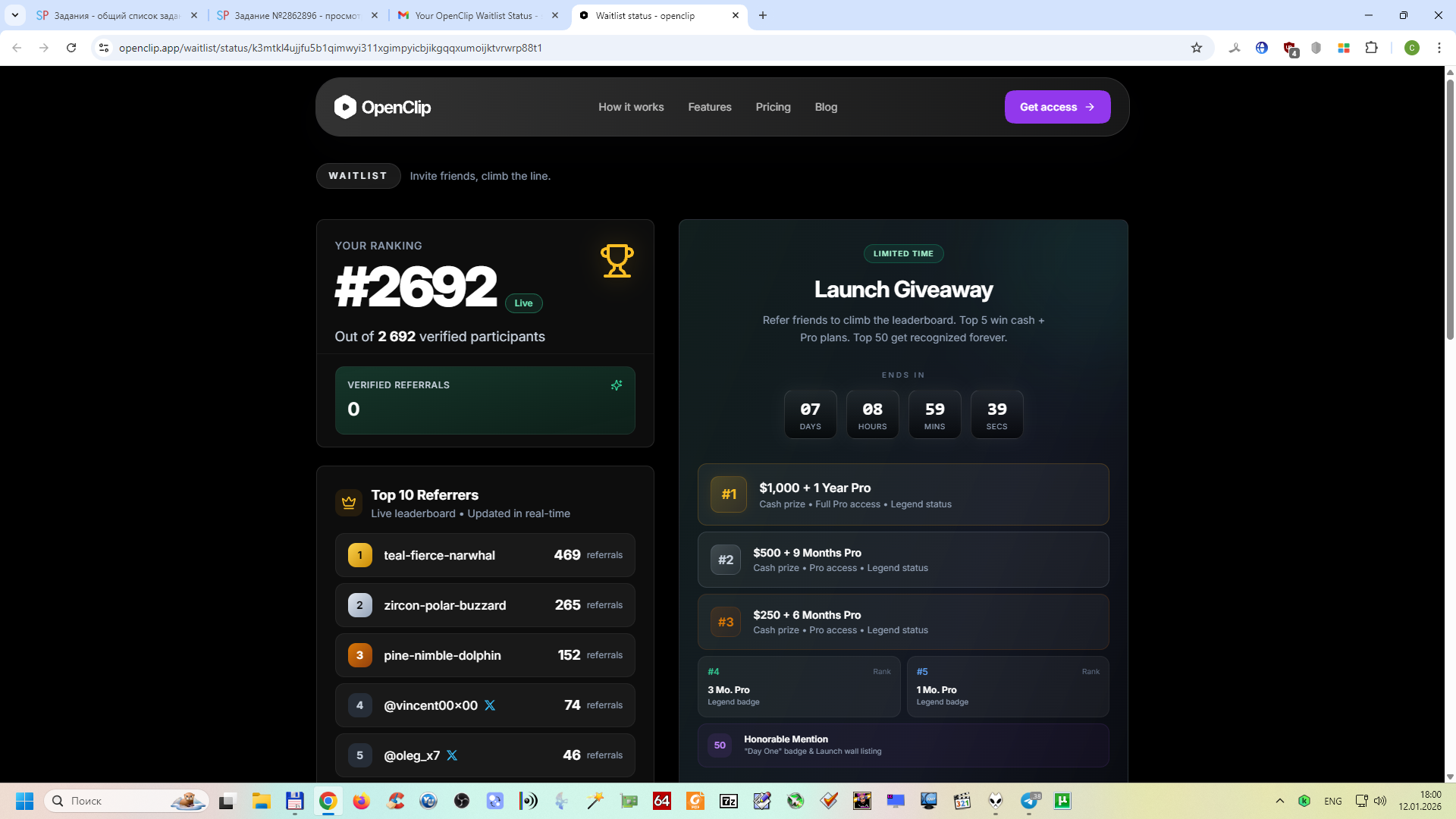Viewport: 1456px width, 819px height.
Task: Click the X icon next to @oleg_x7
Action: 452,755
